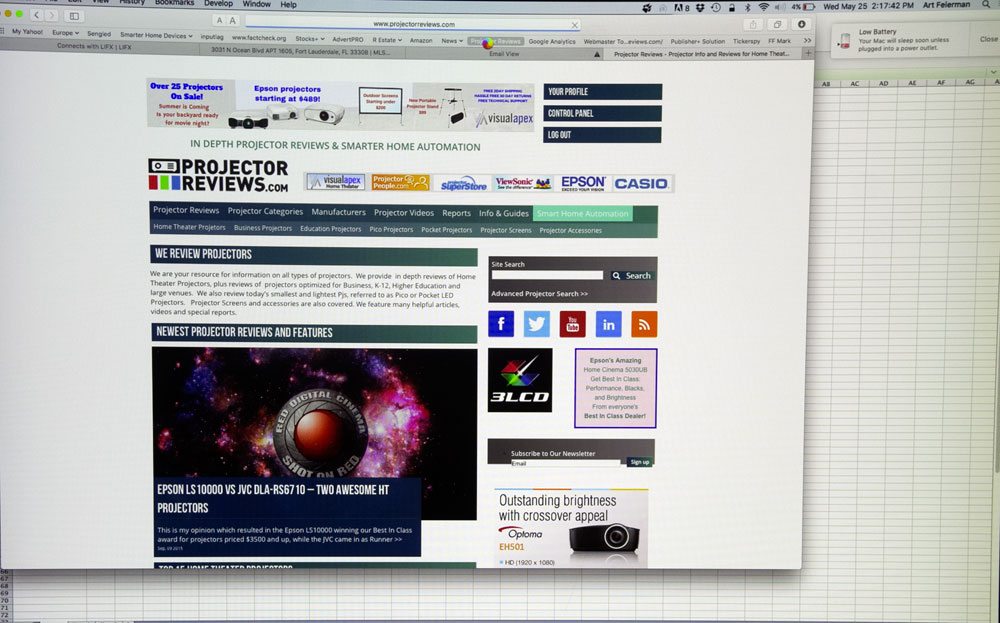Go back with Safari back arrow

[x=36, y=15]
